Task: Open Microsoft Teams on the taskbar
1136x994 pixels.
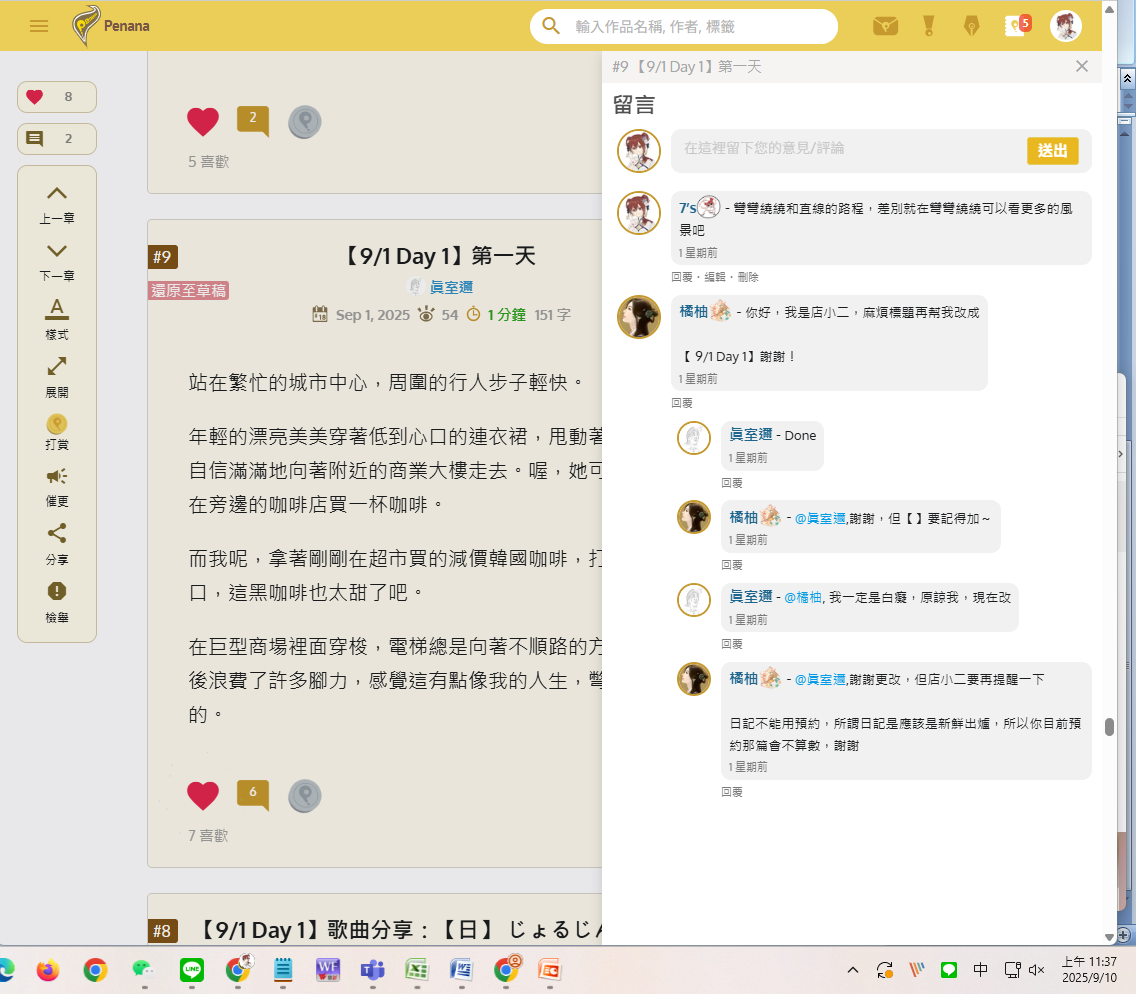Action: pos(372,969)
